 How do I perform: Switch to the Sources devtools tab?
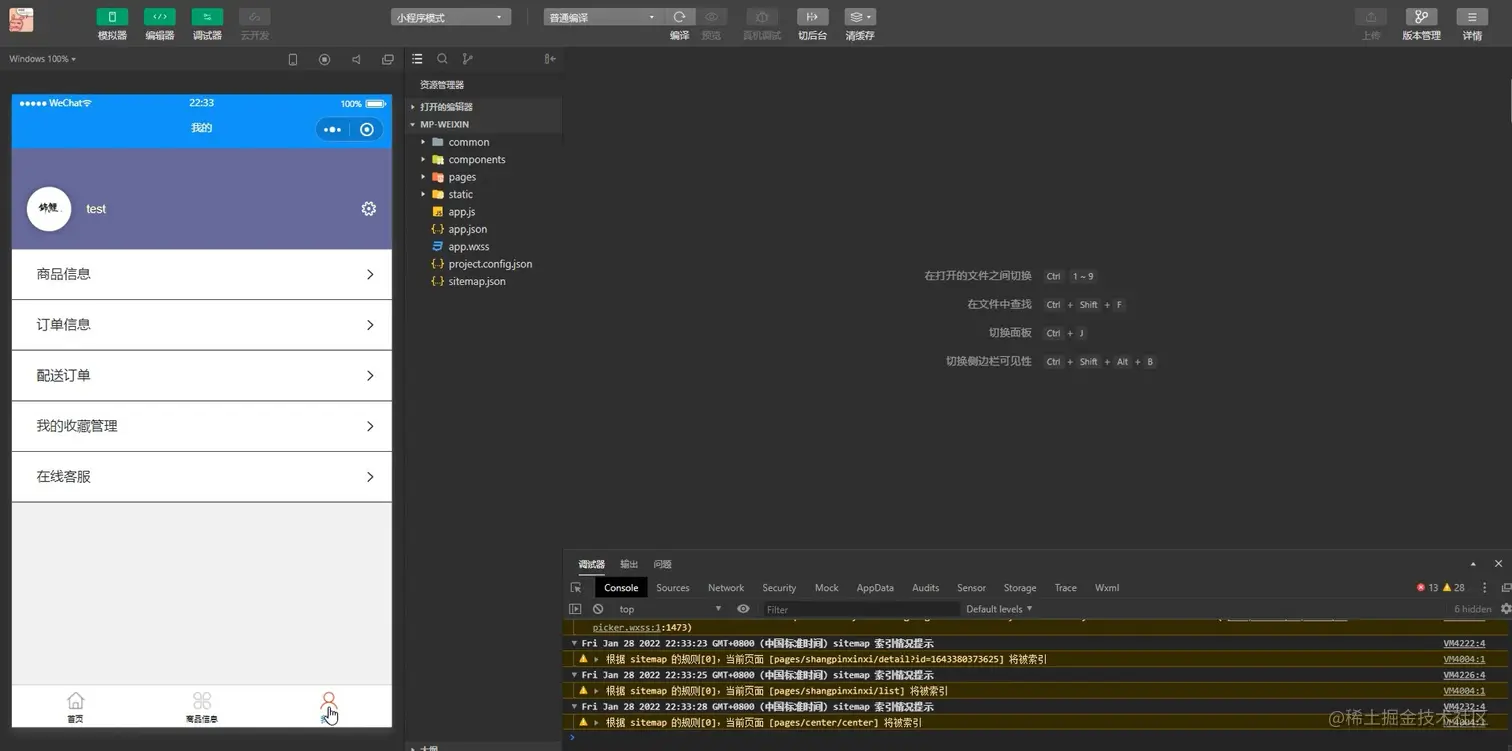[673, 588]
